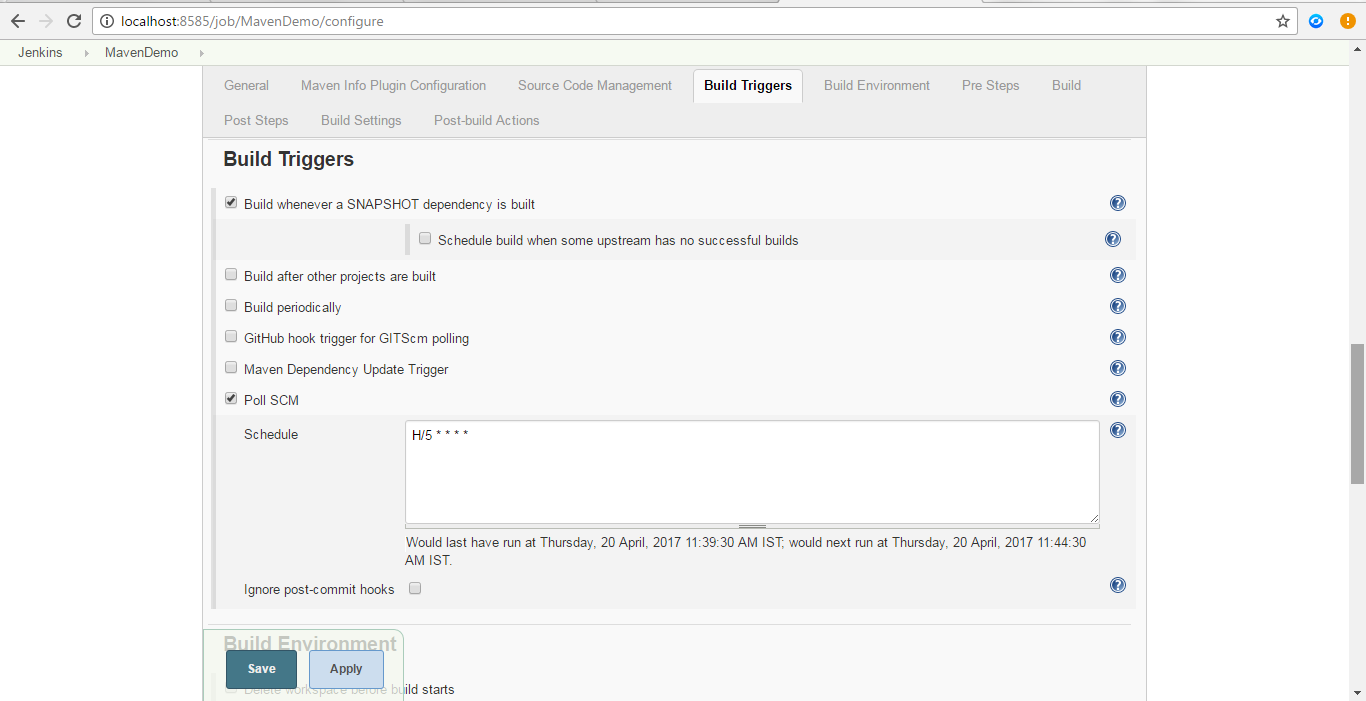Viewport: 1366px width, 701px height.
Task: Go to Jenkins home breadcrumb
Action: click(x=40, y=53)
